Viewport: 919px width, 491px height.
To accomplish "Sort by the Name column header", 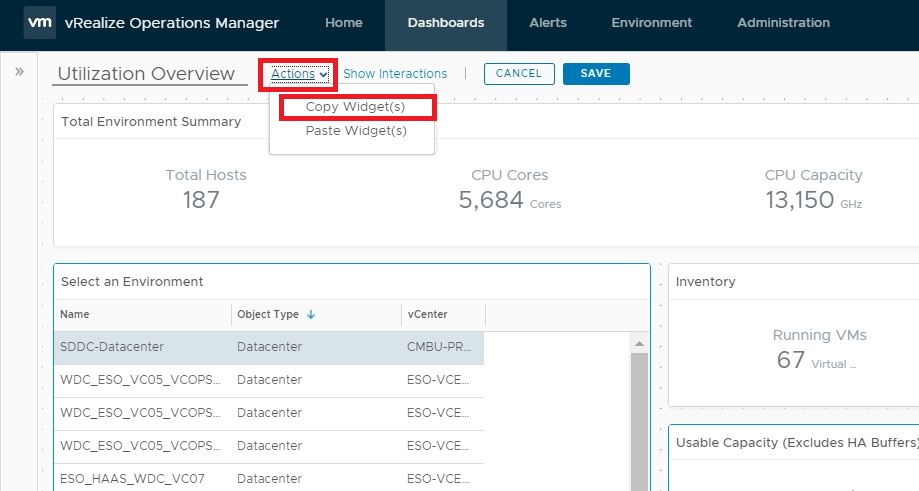I will [75, 314].
